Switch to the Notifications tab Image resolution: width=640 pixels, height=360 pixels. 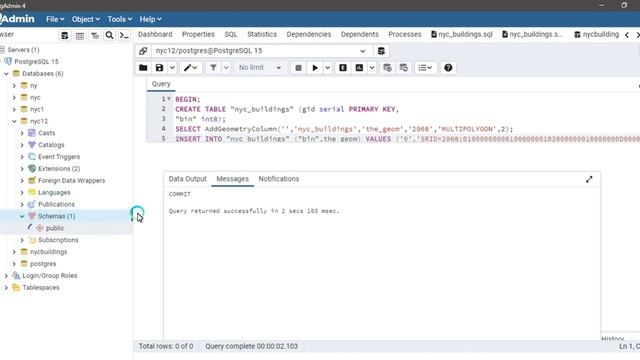click(279, 179)
